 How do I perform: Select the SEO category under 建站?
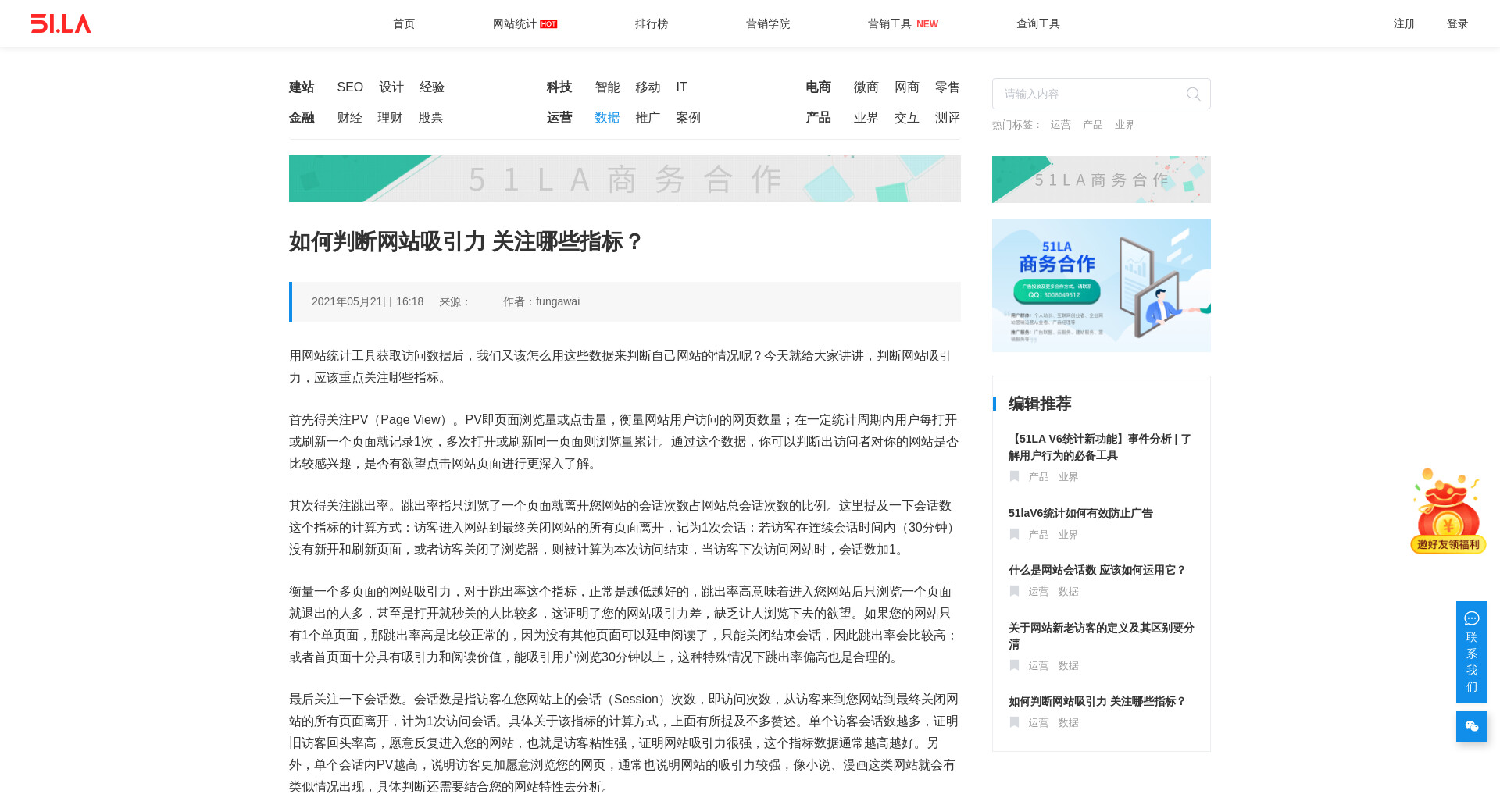click(x=350, y=87)
